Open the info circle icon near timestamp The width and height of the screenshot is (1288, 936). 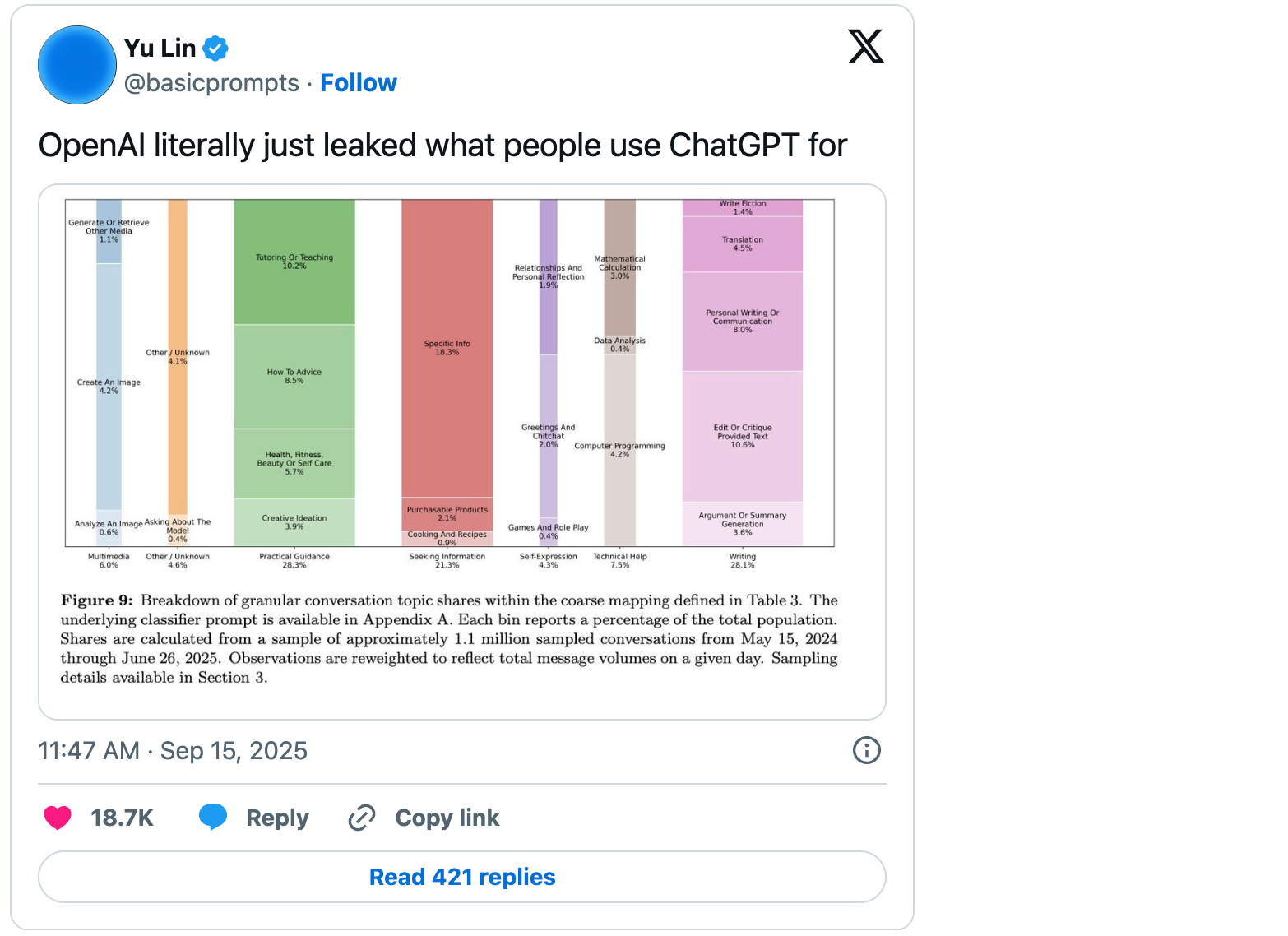tap(866, 750)
